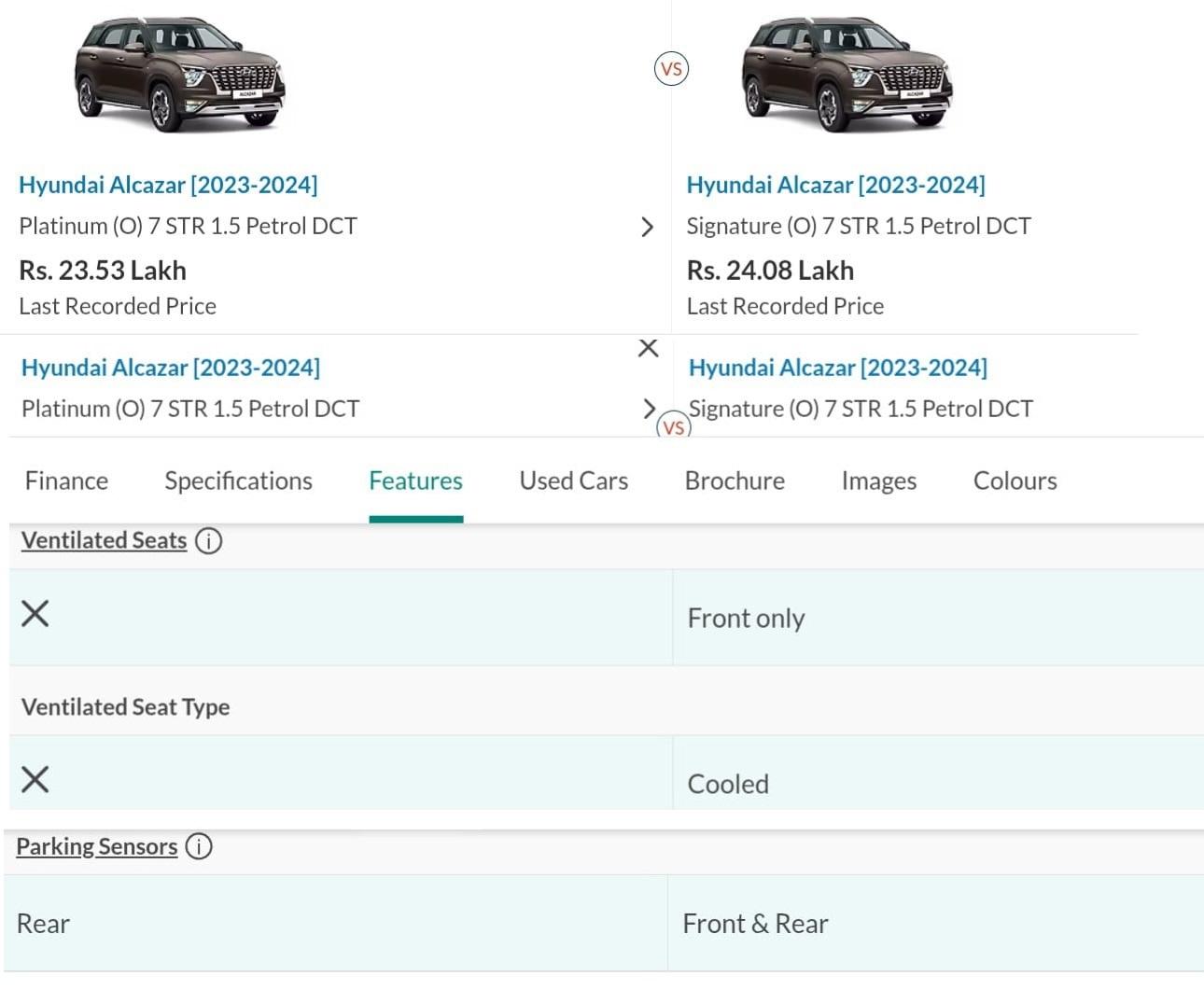
Task: Open info icon next to Parking Sensors
Action: point(199,846)
